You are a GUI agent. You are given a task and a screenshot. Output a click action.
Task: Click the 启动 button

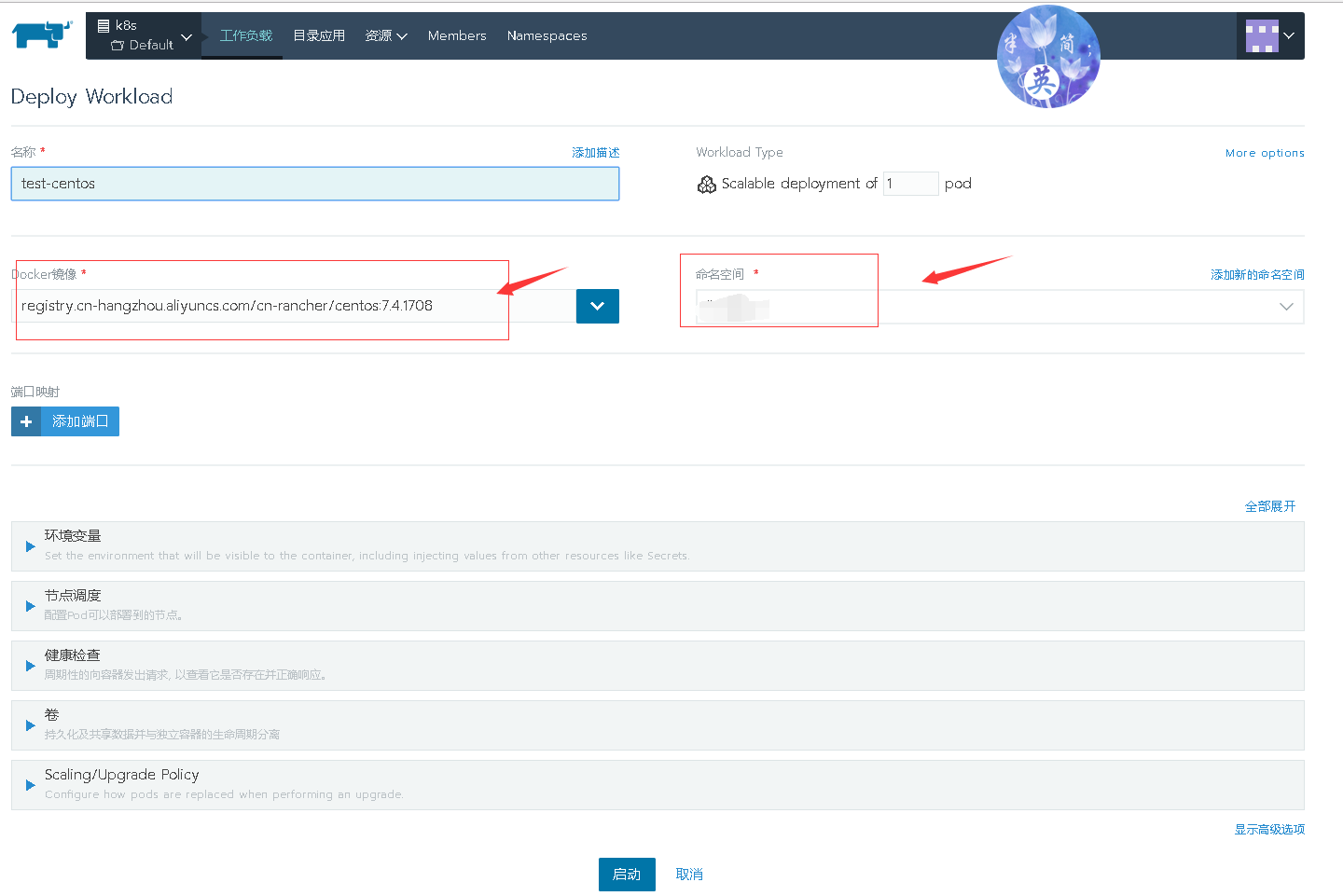(x=627, y=875)
